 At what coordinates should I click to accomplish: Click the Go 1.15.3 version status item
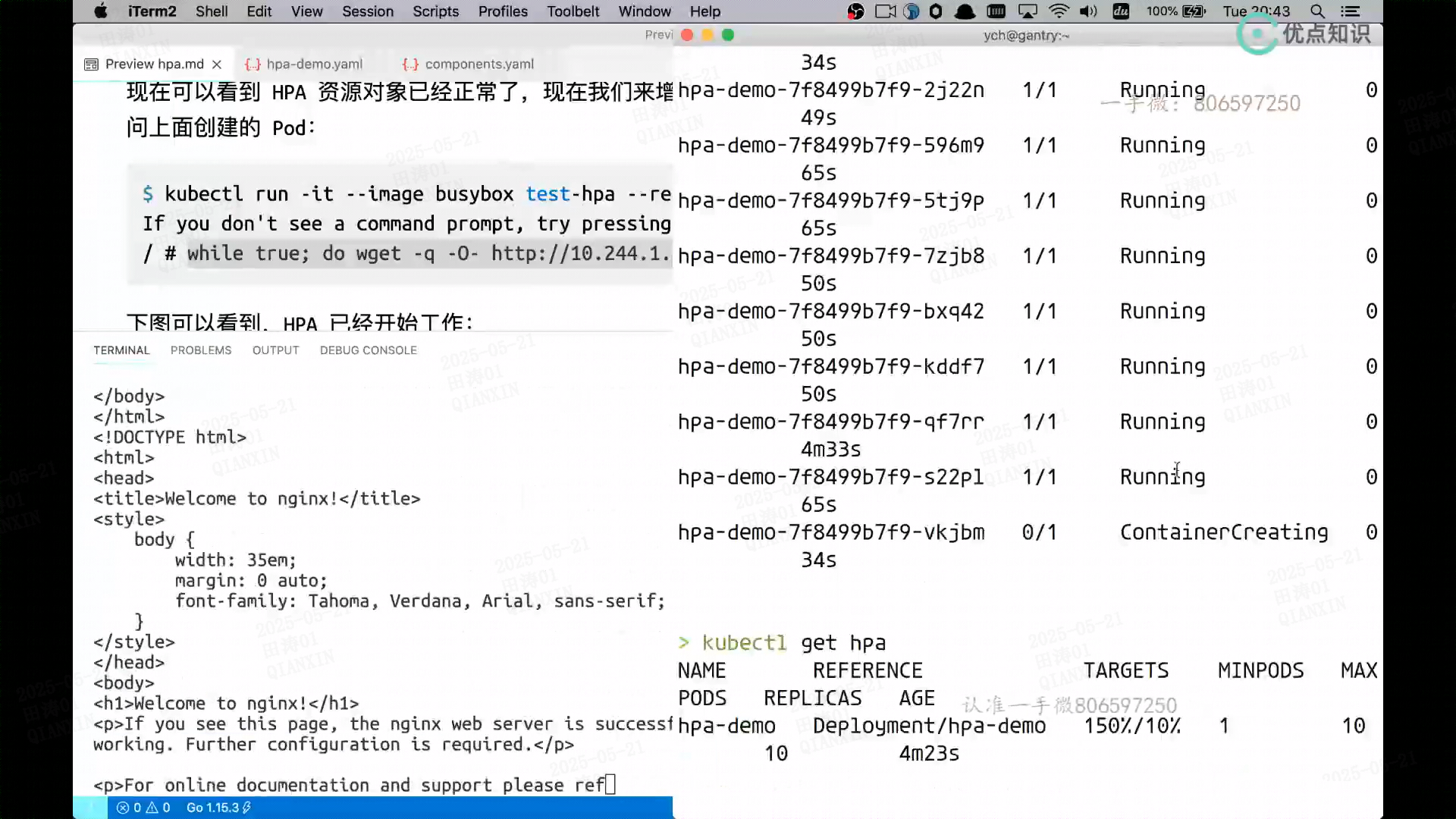(218, 808)
